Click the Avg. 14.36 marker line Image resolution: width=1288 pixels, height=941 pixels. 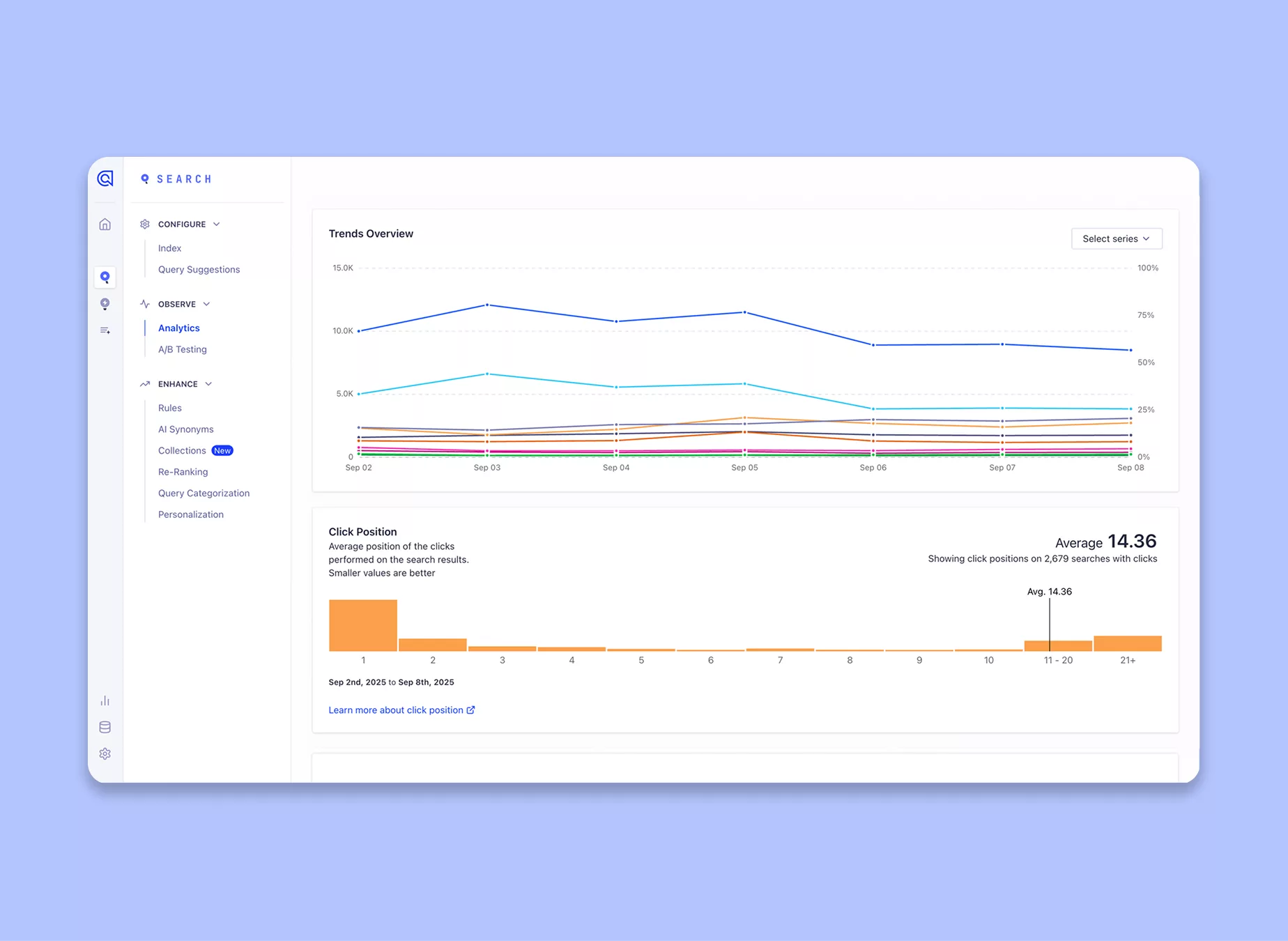(1049, 620)
